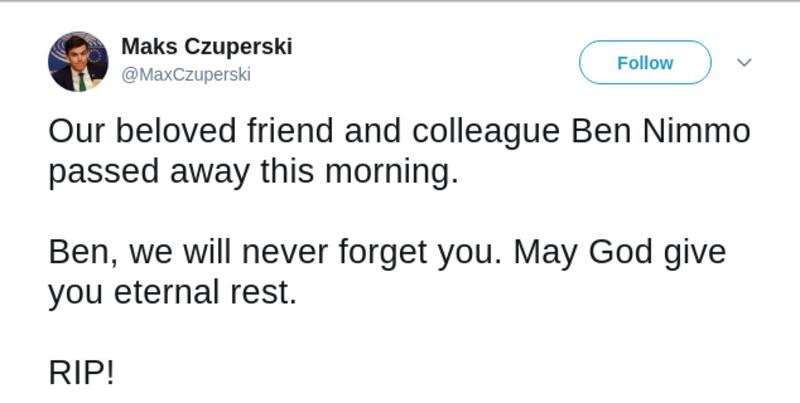Expand the tweet options chevron

click(x=743, y=62)
